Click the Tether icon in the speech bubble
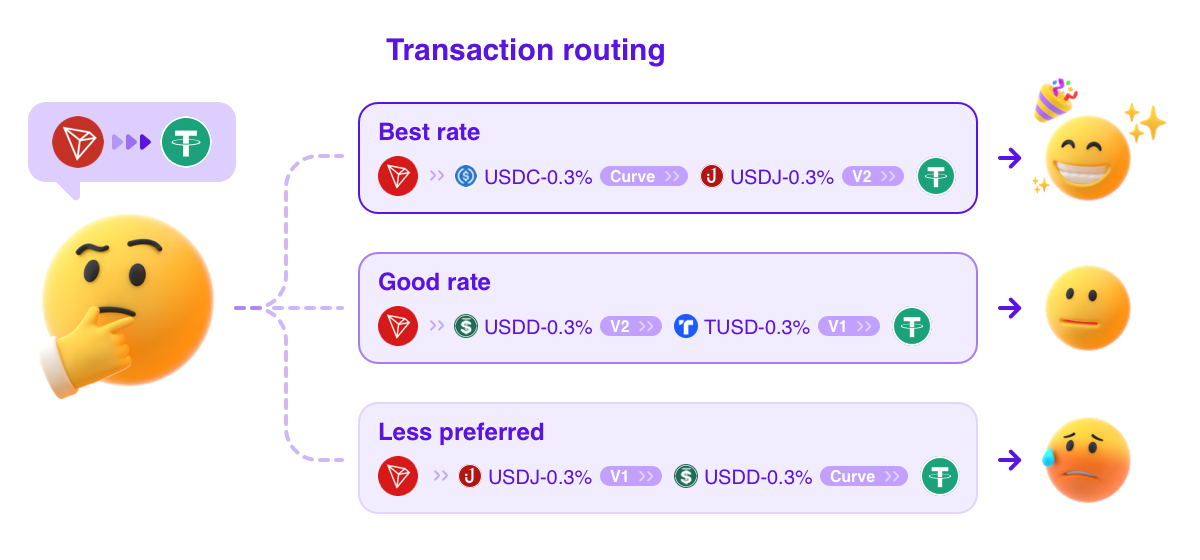This screenshot has width=1200, height=560. (x=187, y=142)
